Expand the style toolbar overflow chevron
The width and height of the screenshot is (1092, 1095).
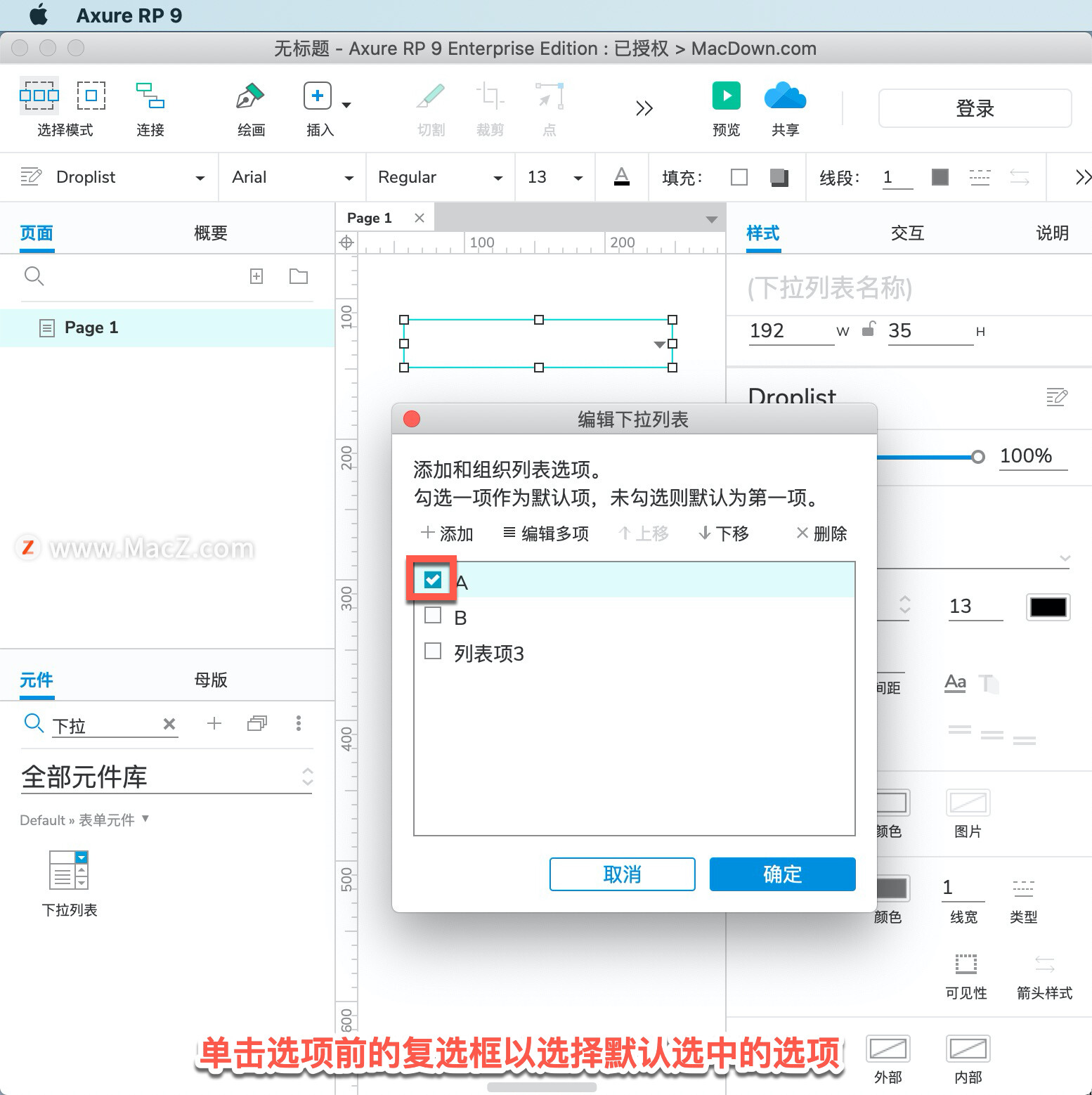(1083, 177)
